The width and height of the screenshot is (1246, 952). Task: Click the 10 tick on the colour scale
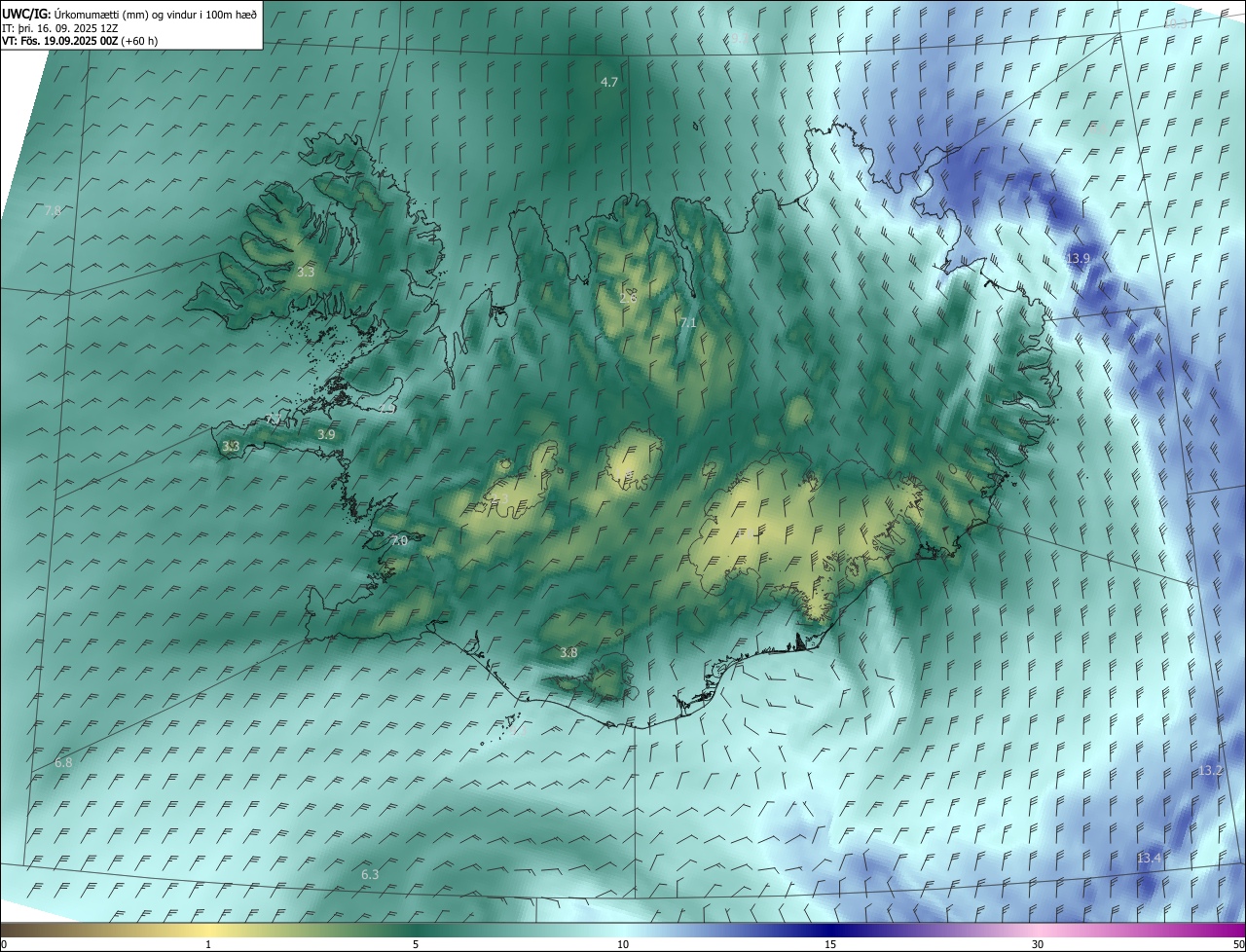623,944
